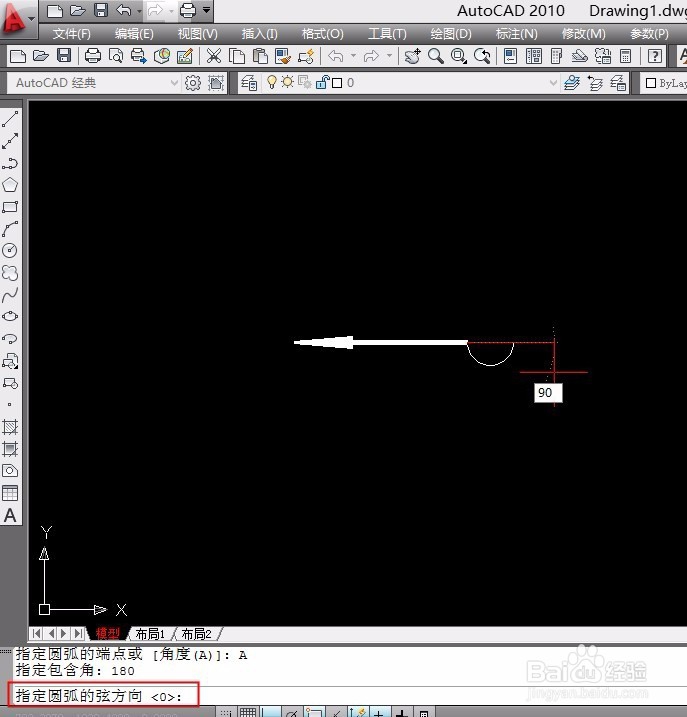Viewport: 687px width, 717px height.
Task: Click the Plot Preview icon
Action: click(x=116, y=56)
